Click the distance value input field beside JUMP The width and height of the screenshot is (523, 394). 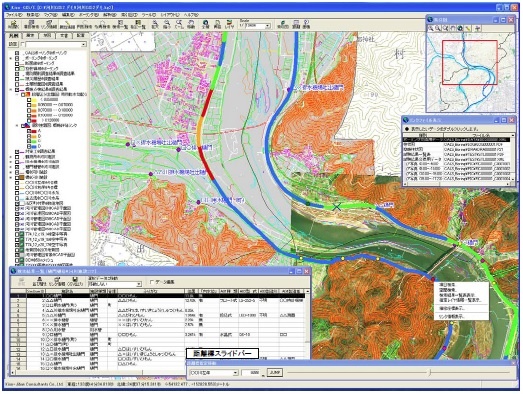tap(251, 373)
